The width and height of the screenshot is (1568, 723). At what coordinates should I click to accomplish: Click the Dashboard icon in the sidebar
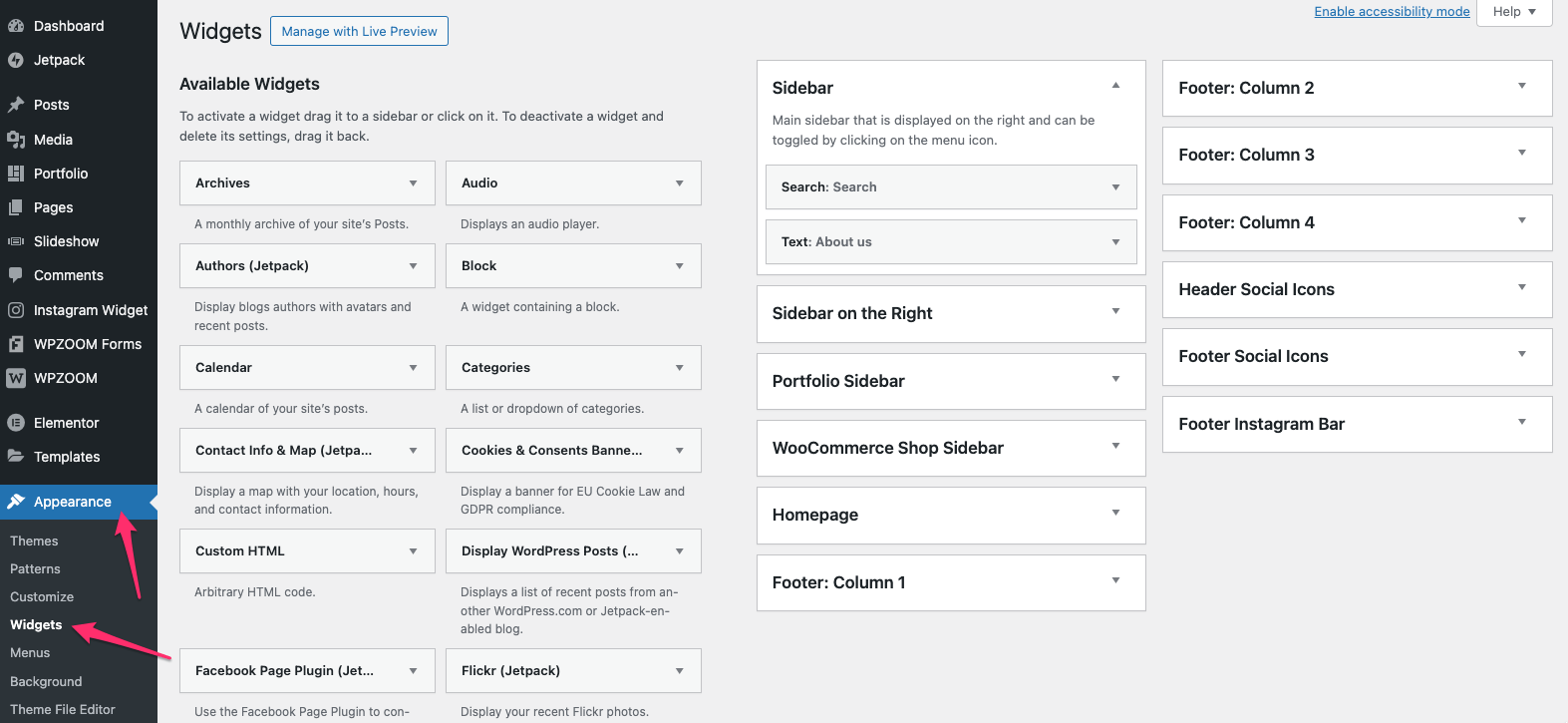pos(16,26)
